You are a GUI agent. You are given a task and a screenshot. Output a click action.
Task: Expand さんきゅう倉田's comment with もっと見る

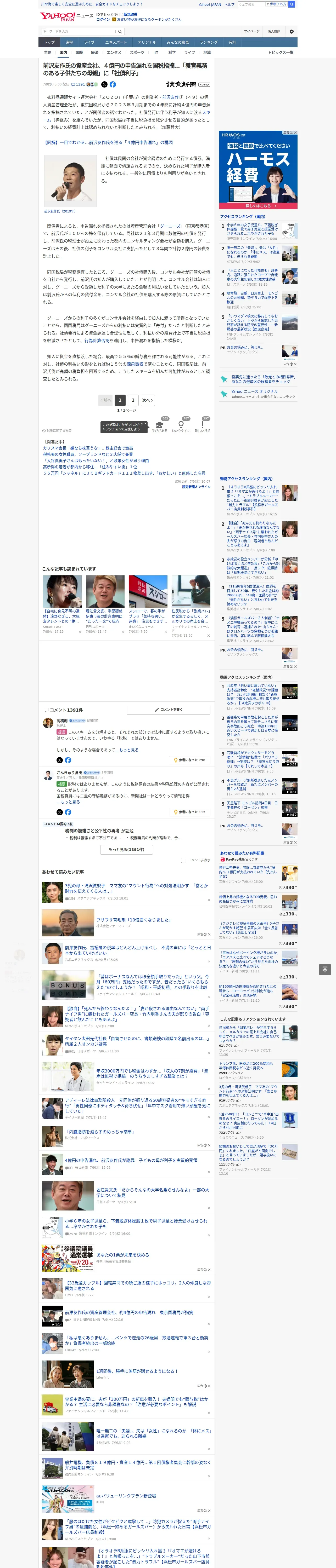(x=70, y=802)
